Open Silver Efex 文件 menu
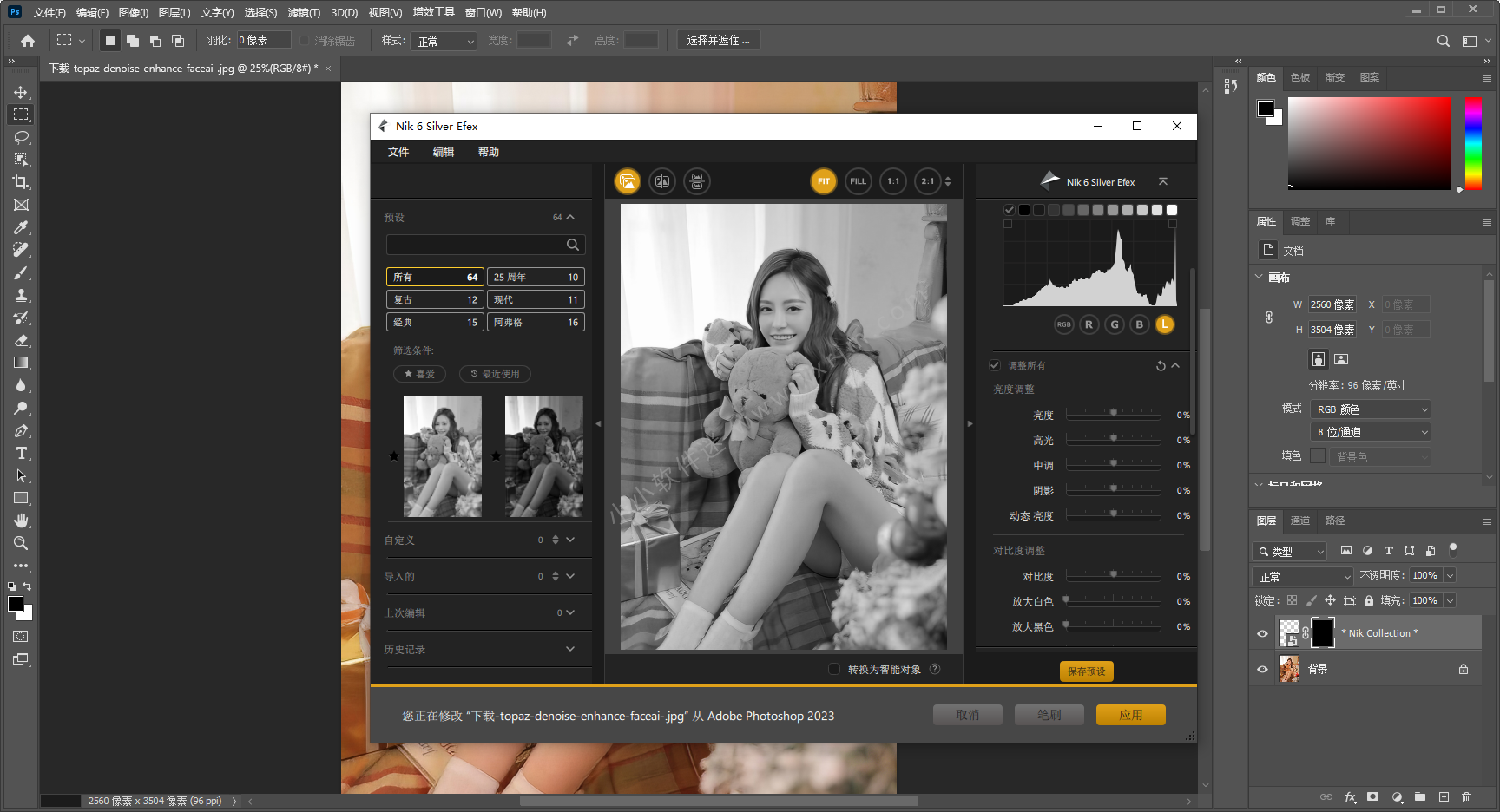Image resolution: width=1500 pixels, height=812 pixels. [x=398, y=152]
